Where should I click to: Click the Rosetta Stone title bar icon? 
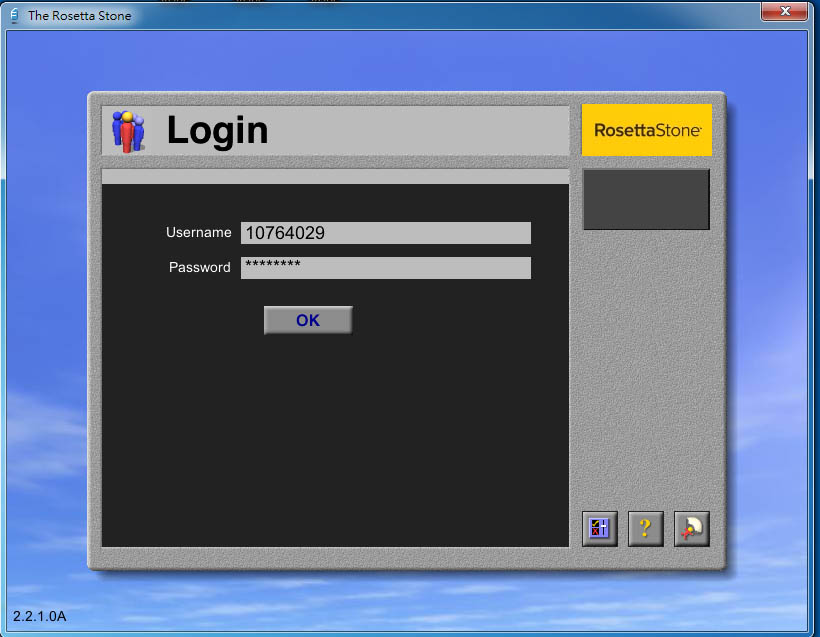14,16
